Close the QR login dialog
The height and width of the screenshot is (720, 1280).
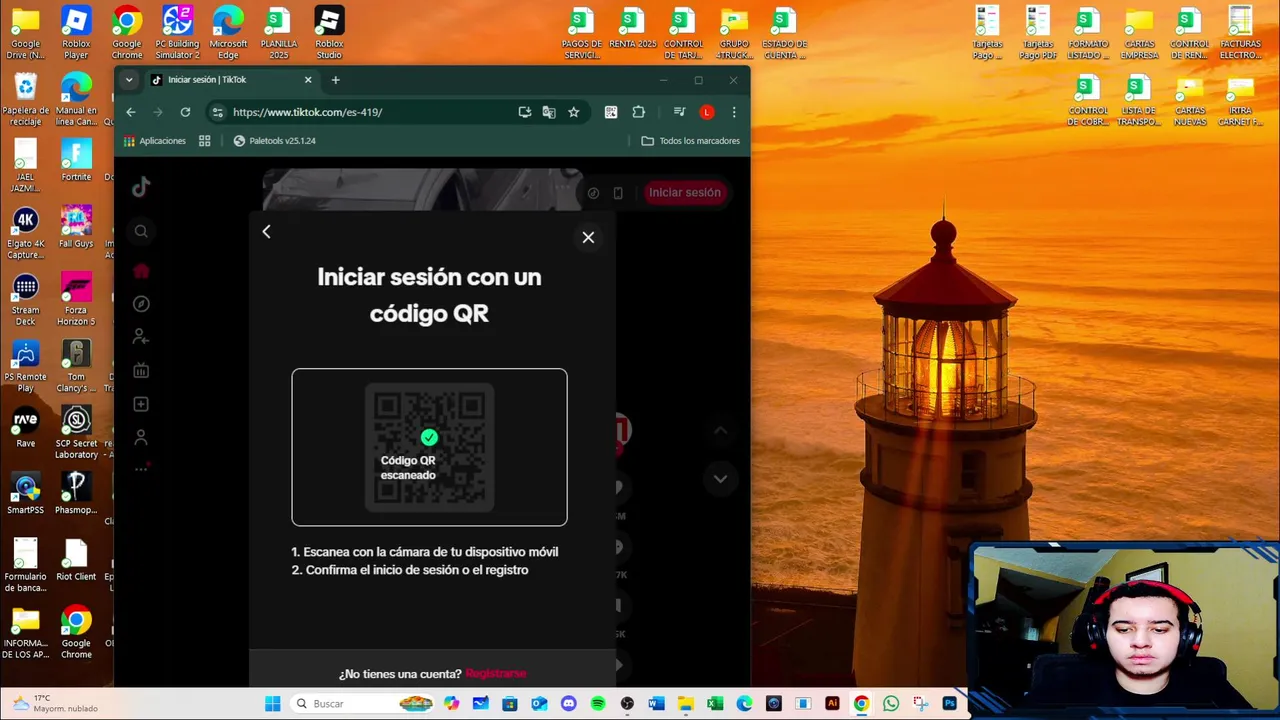(x=588, y=237)
